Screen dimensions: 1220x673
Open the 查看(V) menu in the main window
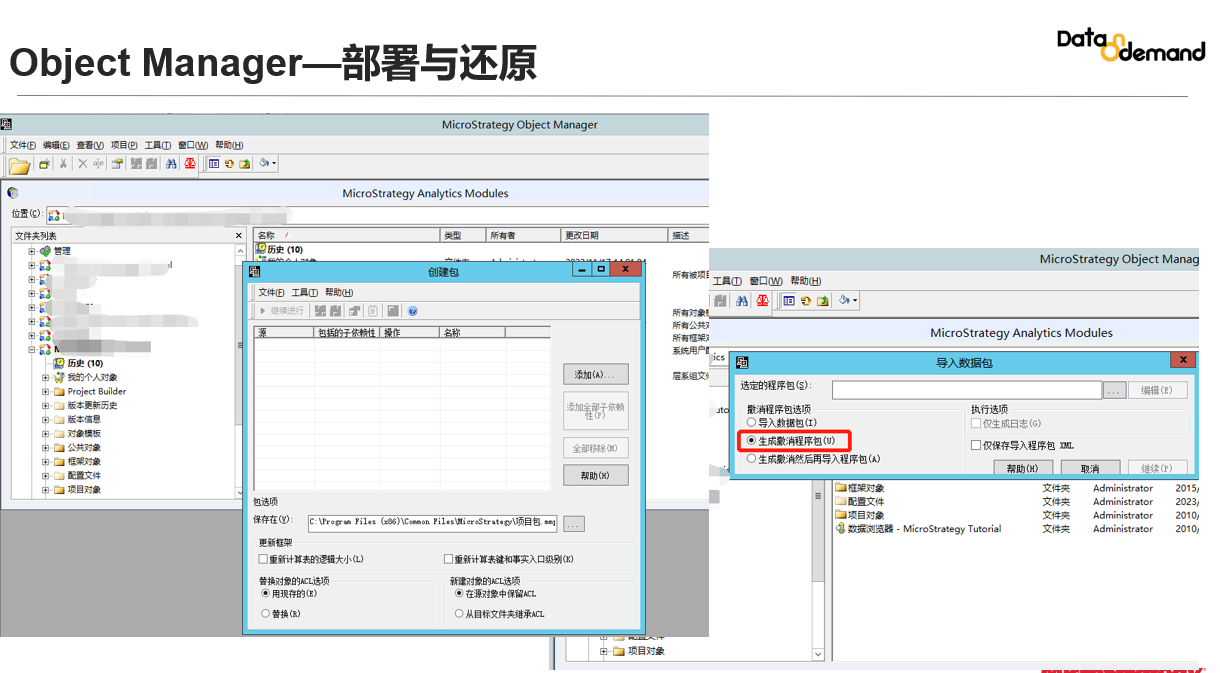(91, 145)
